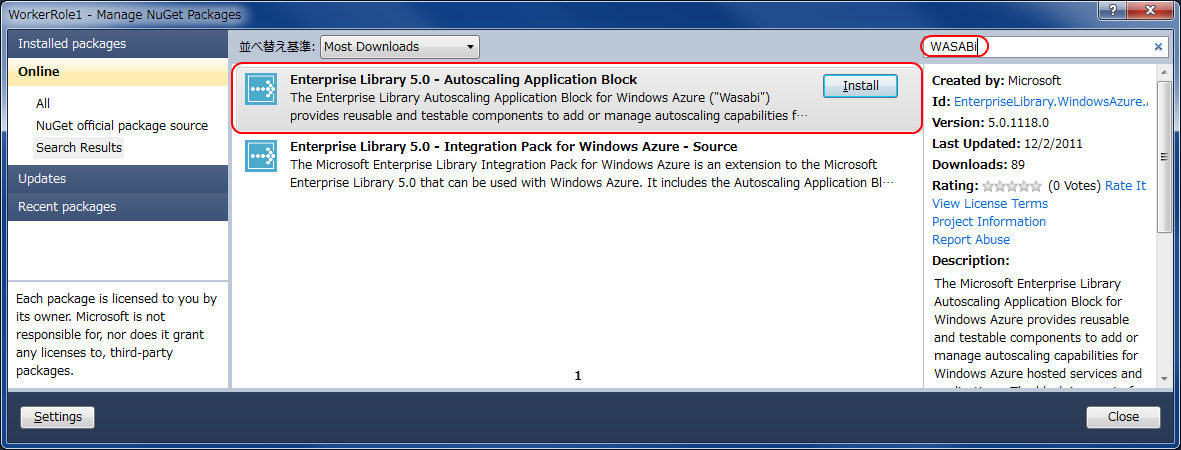The width and height of the screenshot is (1181, 450).
Task: Expand the Updates section
Action: [x=42, y=179]
